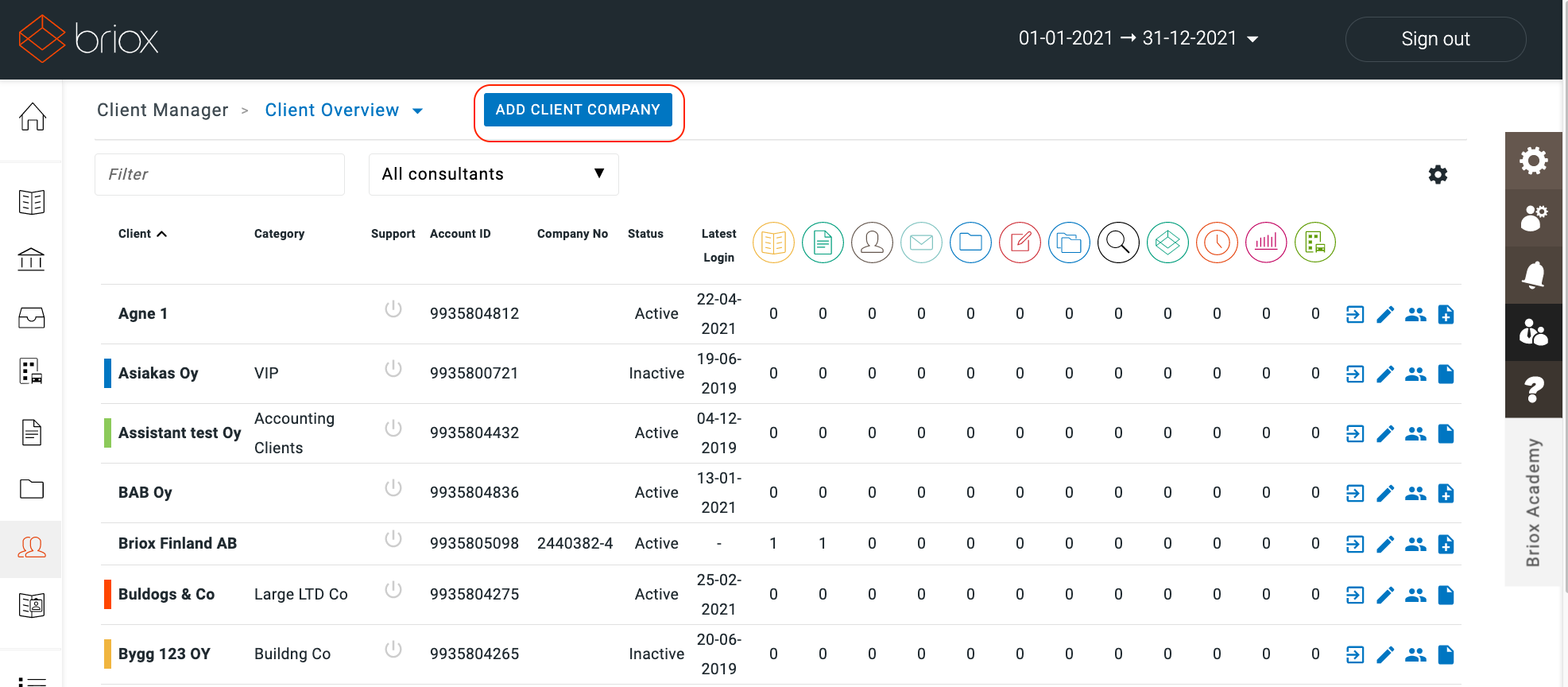
Task: Click the inbox tray icon in sidebar
Action: pyautogui.click(x=32, y=318)
